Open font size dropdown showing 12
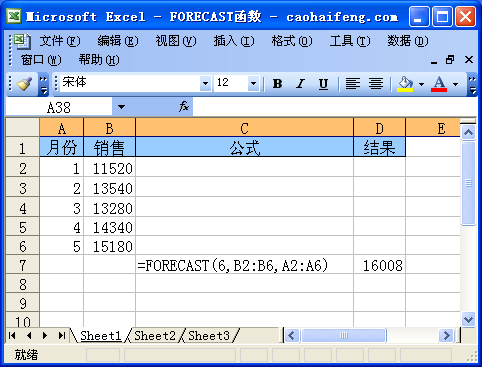 [253, 83]
